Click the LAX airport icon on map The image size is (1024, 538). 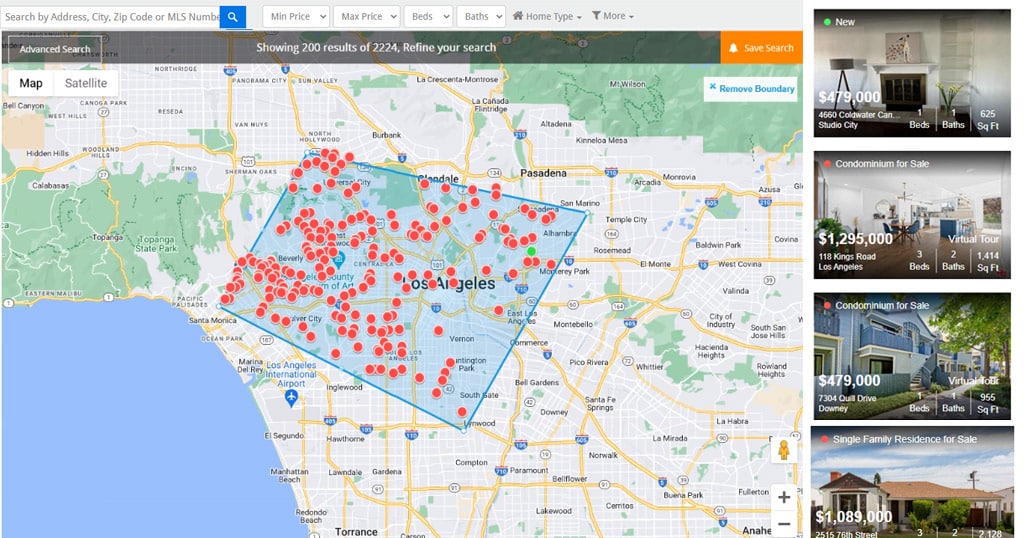point(292,397)
